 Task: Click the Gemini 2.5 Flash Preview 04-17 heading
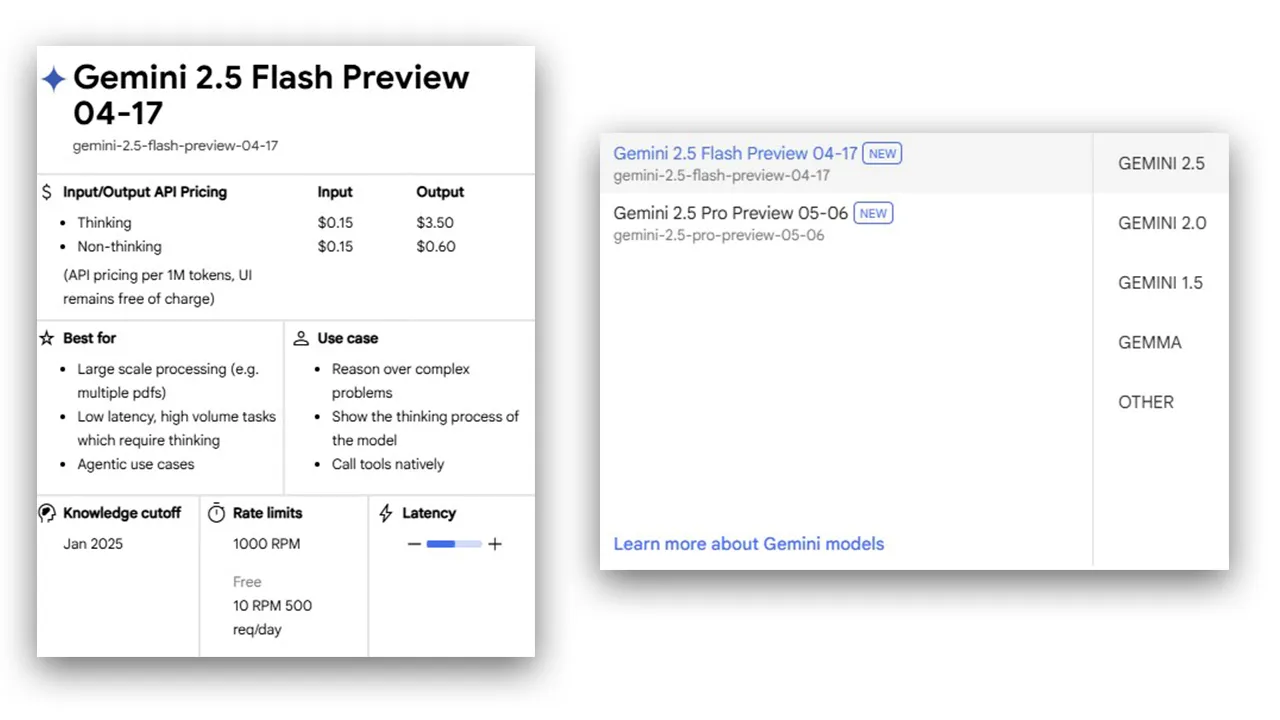(x=271, y=94)
